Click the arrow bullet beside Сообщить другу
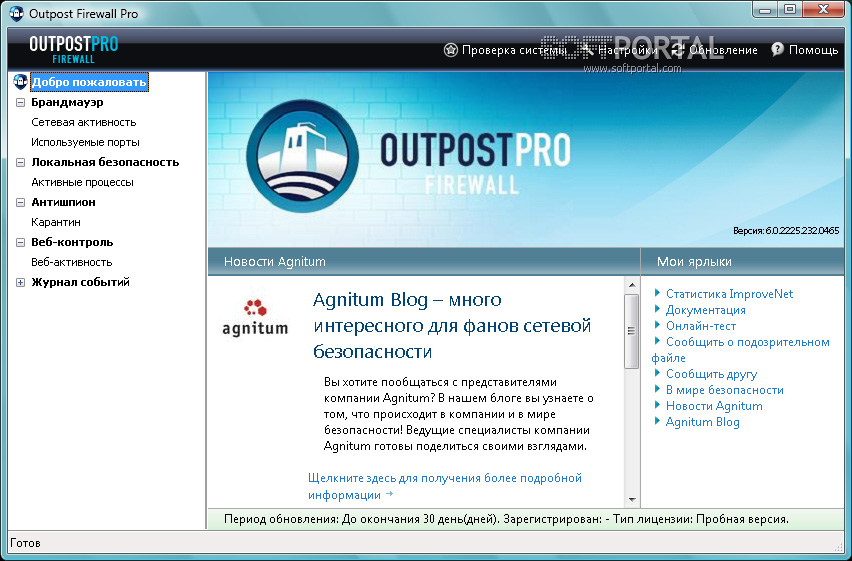Screen dimensions: 852x561 (657, 373)
